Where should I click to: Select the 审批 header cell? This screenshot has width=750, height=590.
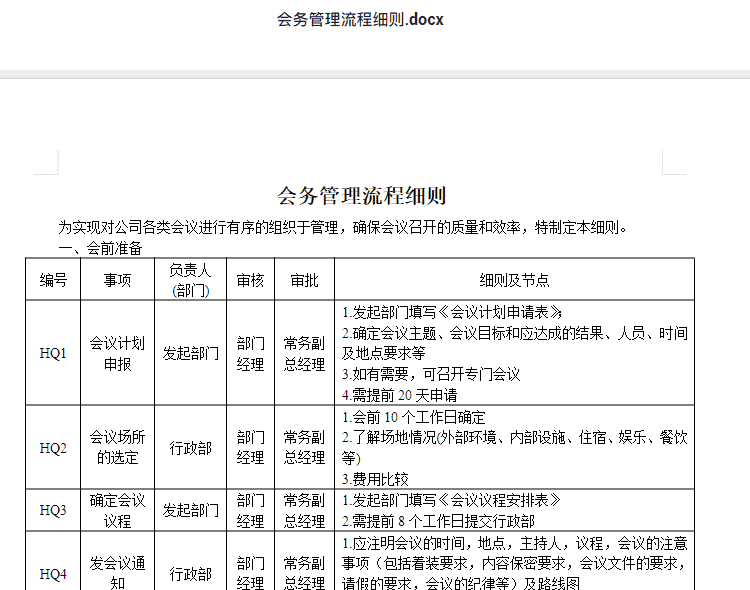tap(304, 279)
